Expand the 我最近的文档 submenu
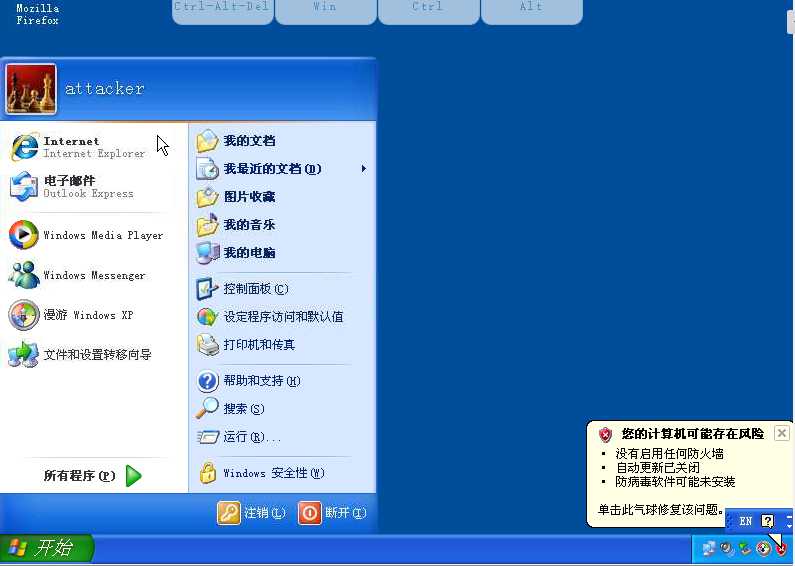 click(x=282, y=168)
